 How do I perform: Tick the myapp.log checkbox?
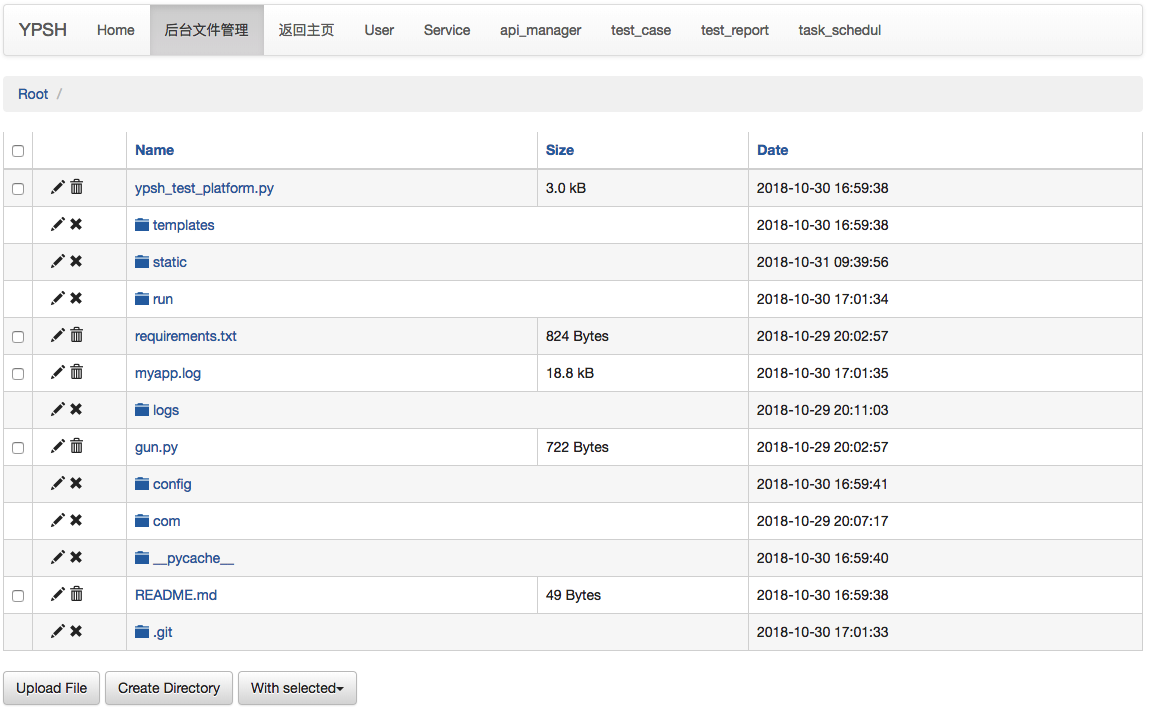point(18,374)
